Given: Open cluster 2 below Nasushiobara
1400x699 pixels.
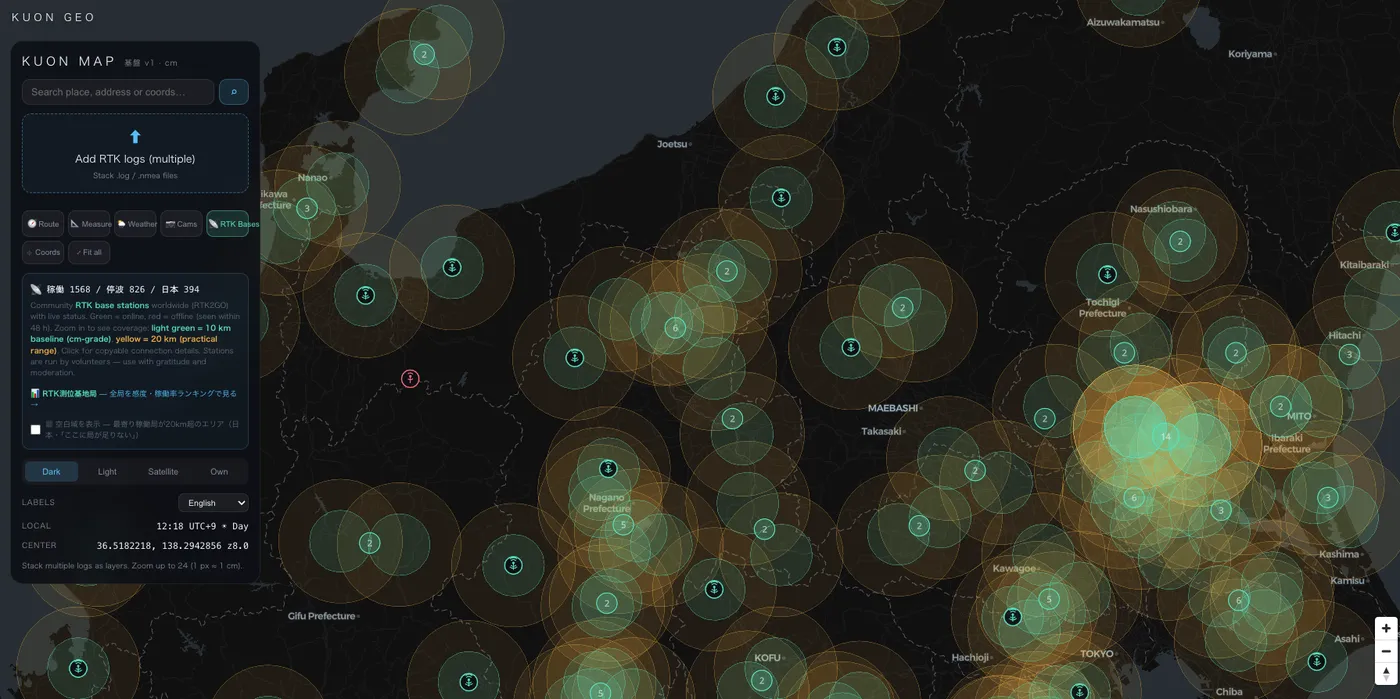Looking at the screenshot, I should 1180,241.
